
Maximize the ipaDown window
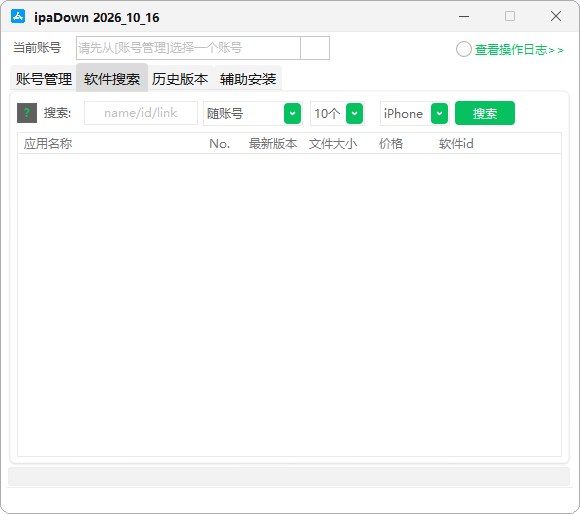click(x=510, y=16)
